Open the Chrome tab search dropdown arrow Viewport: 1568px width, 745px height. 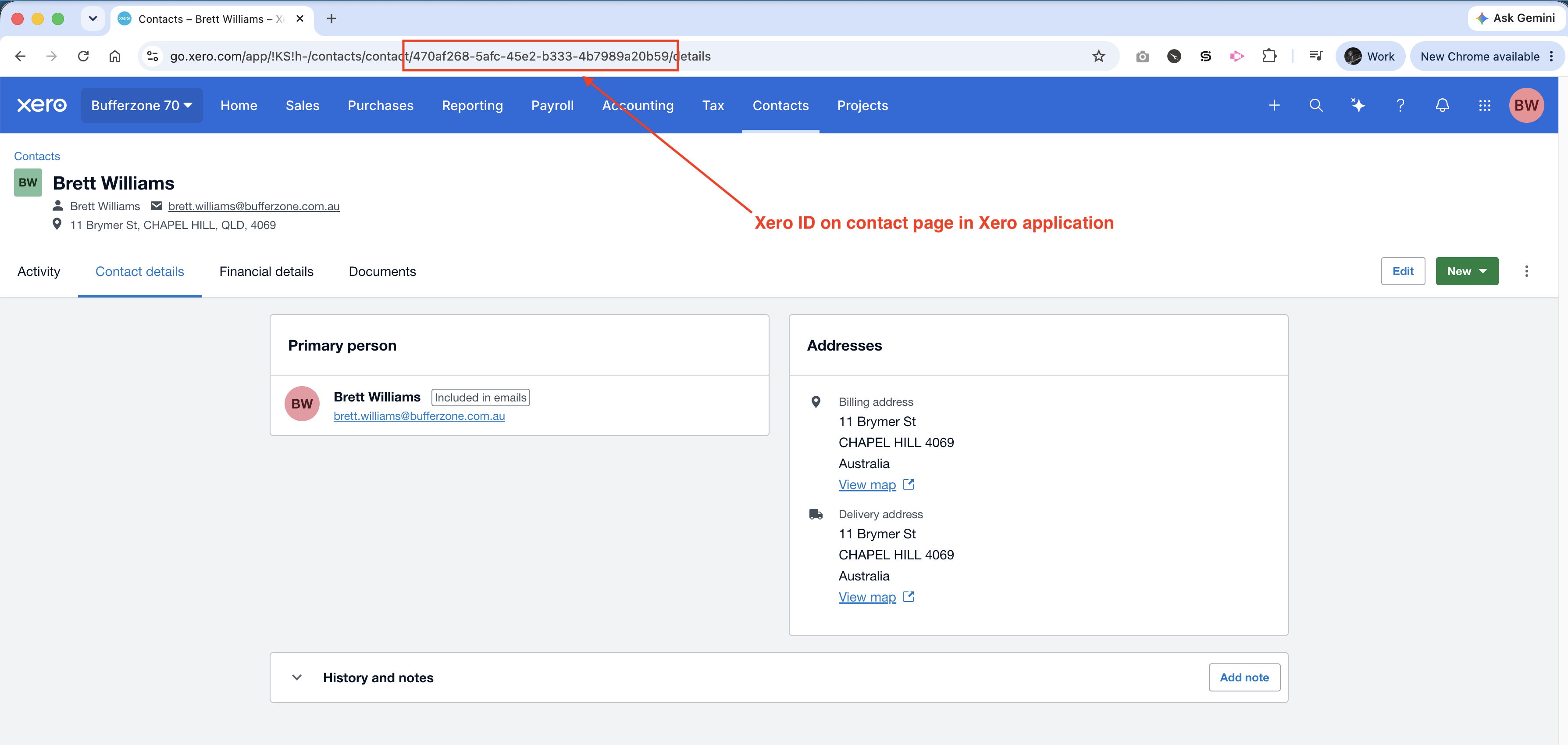pos(93,18)
